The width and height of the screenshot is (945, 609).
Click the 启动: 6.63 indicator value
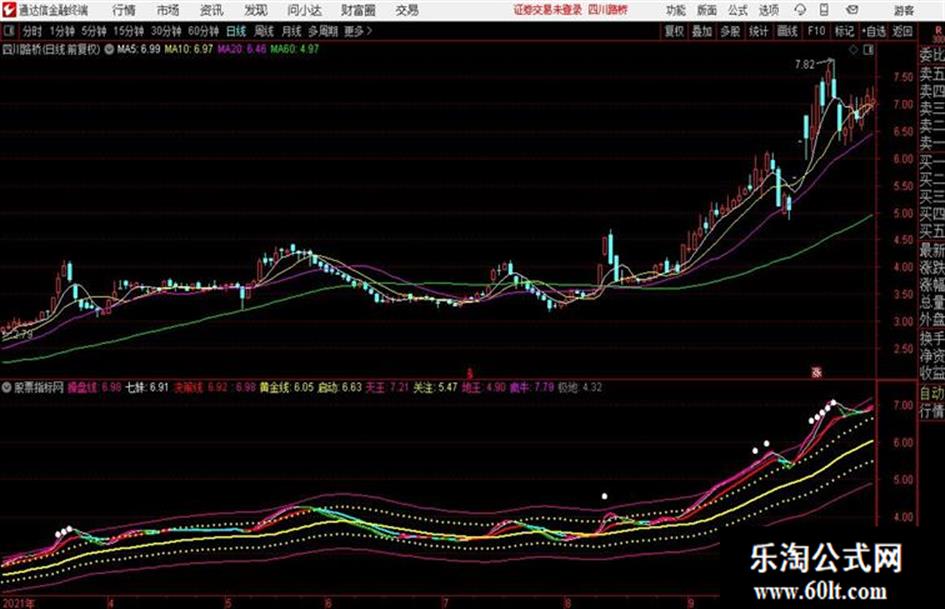pyautogui.click(x=340, y=387)
